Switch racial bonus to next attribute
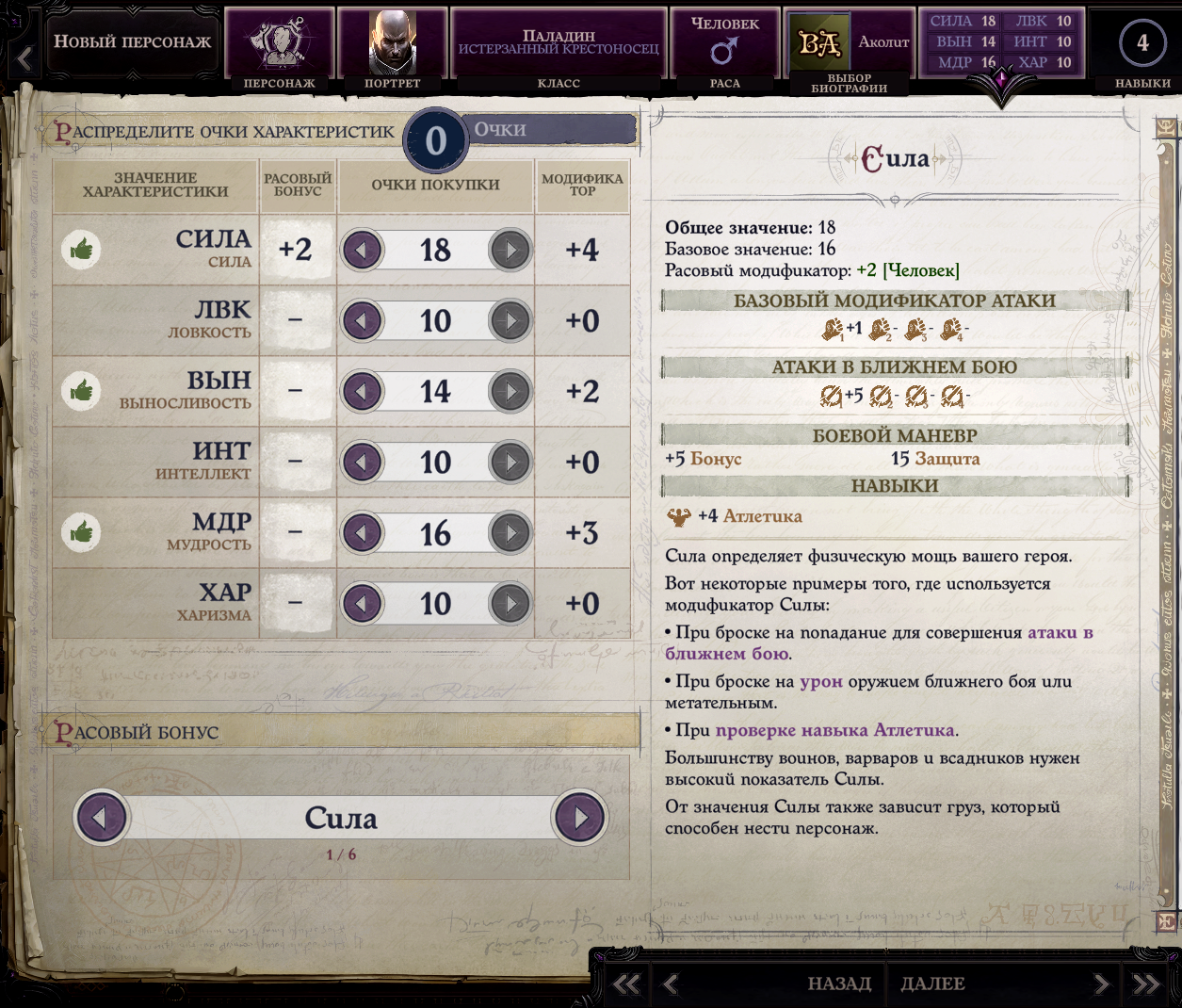 tap(579, 818)
